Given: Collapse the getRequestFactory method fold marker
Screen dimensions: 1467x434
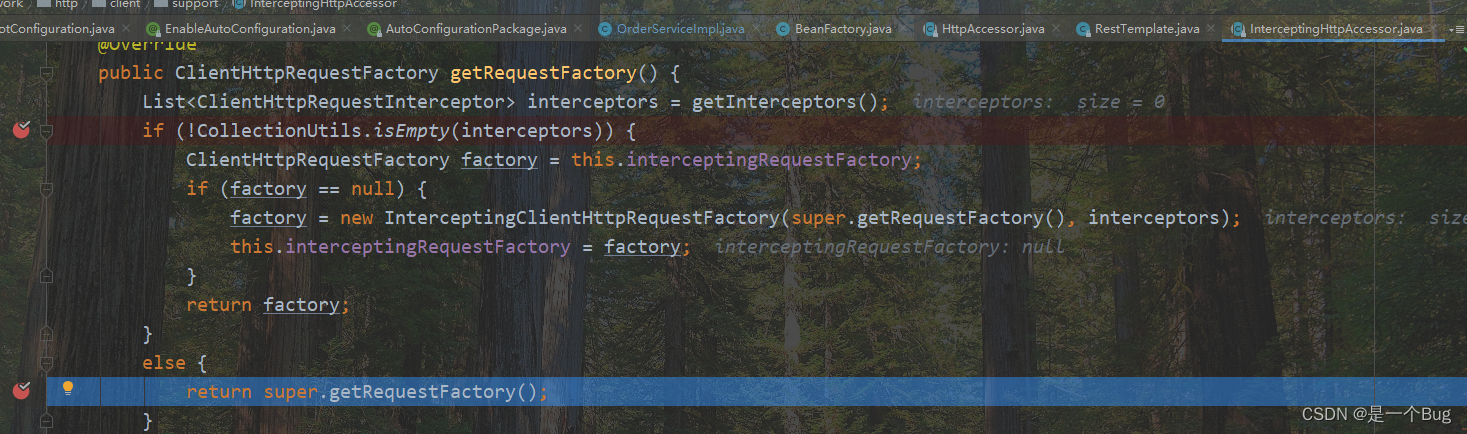Looking at the screenshot, I should [46, 73].
